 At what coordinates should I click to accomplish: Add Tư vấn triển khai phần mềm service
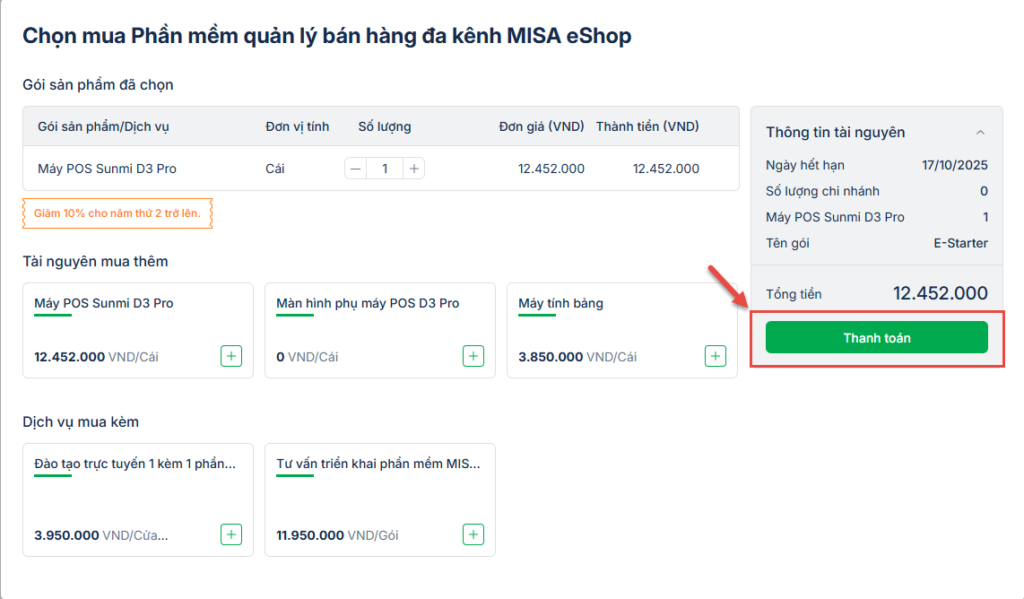pos(473,535)
